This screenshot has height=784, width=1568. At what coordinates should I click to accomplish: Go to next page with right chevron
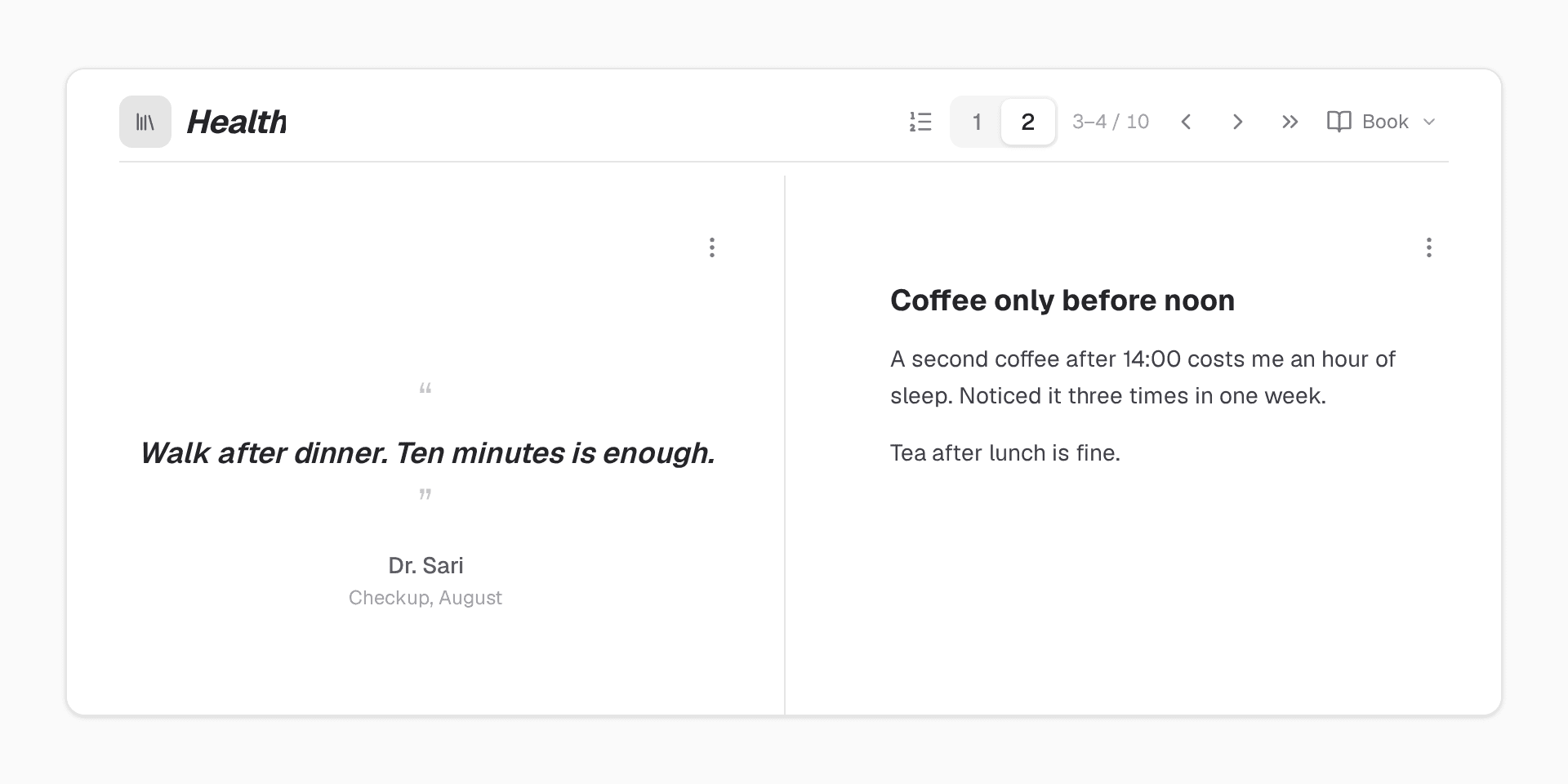click(1238, 122)
